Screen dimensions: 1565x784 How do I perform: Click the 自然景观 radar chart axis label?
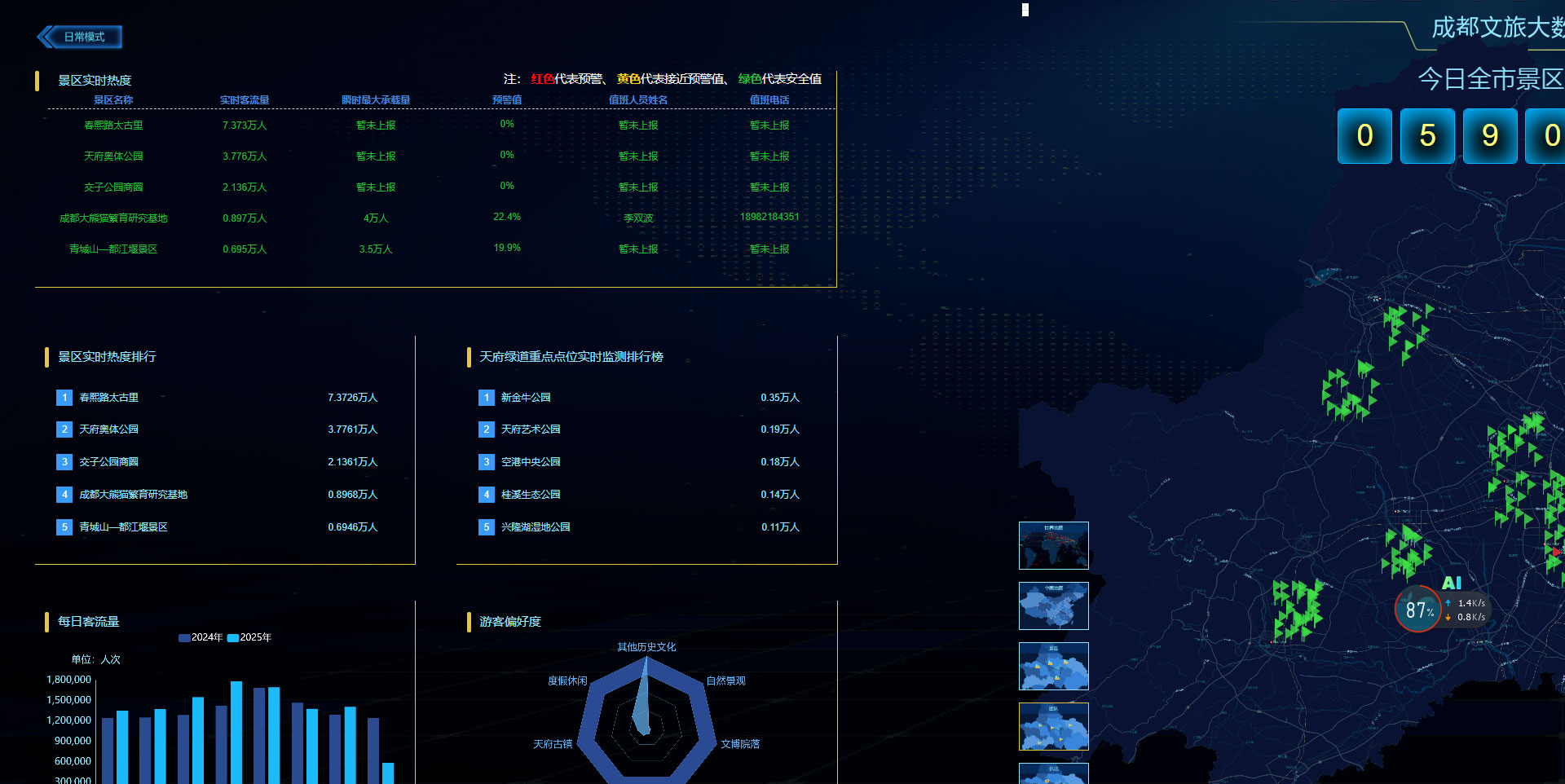[725, 680]
